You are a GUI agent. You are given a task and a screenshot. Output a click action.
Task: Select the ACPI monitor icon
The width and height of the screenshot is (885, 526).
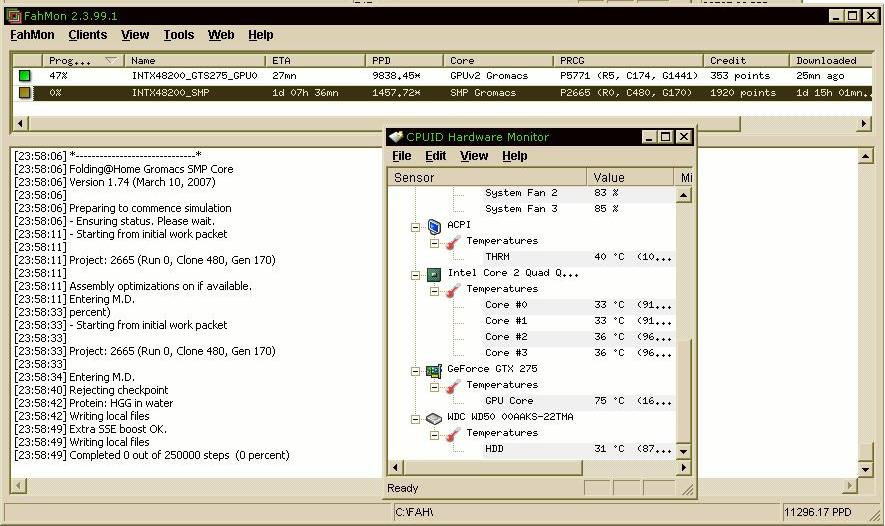tap(434, 226)
